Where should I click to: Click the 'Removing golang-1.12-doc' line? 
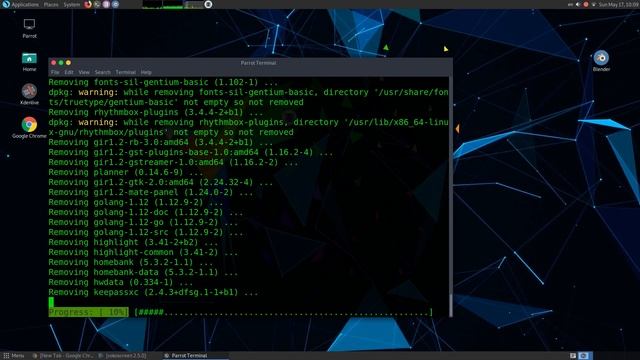point(146,212)
